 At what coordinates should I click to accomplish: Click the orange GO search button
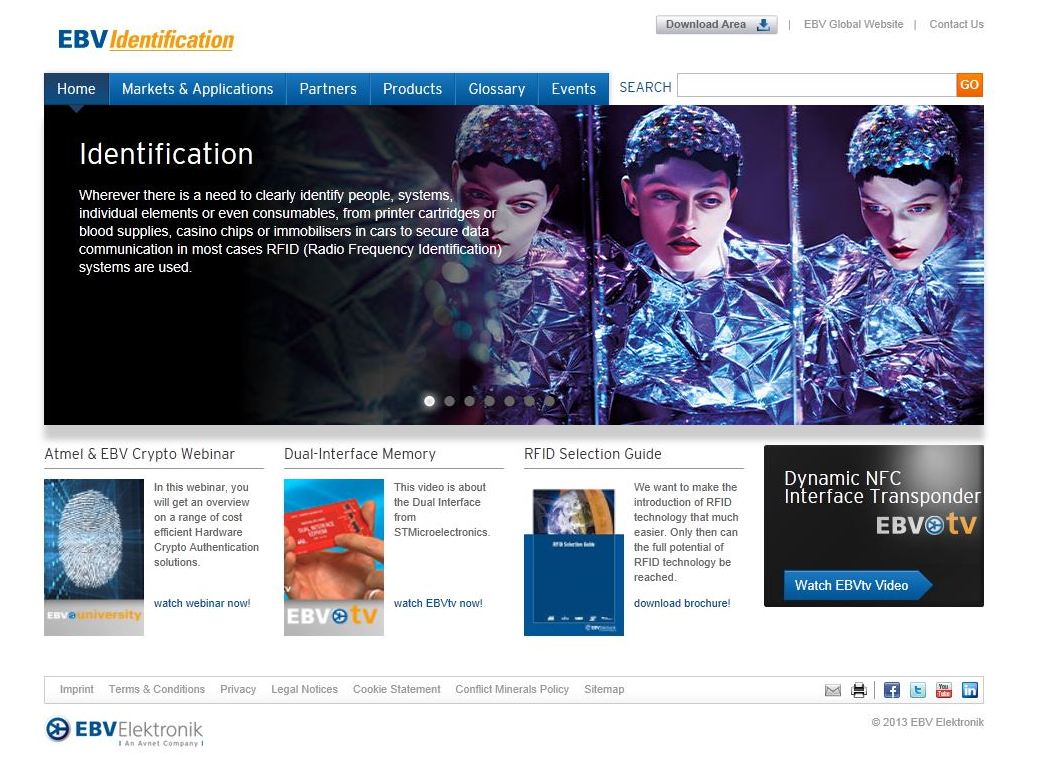coord(970,85)
